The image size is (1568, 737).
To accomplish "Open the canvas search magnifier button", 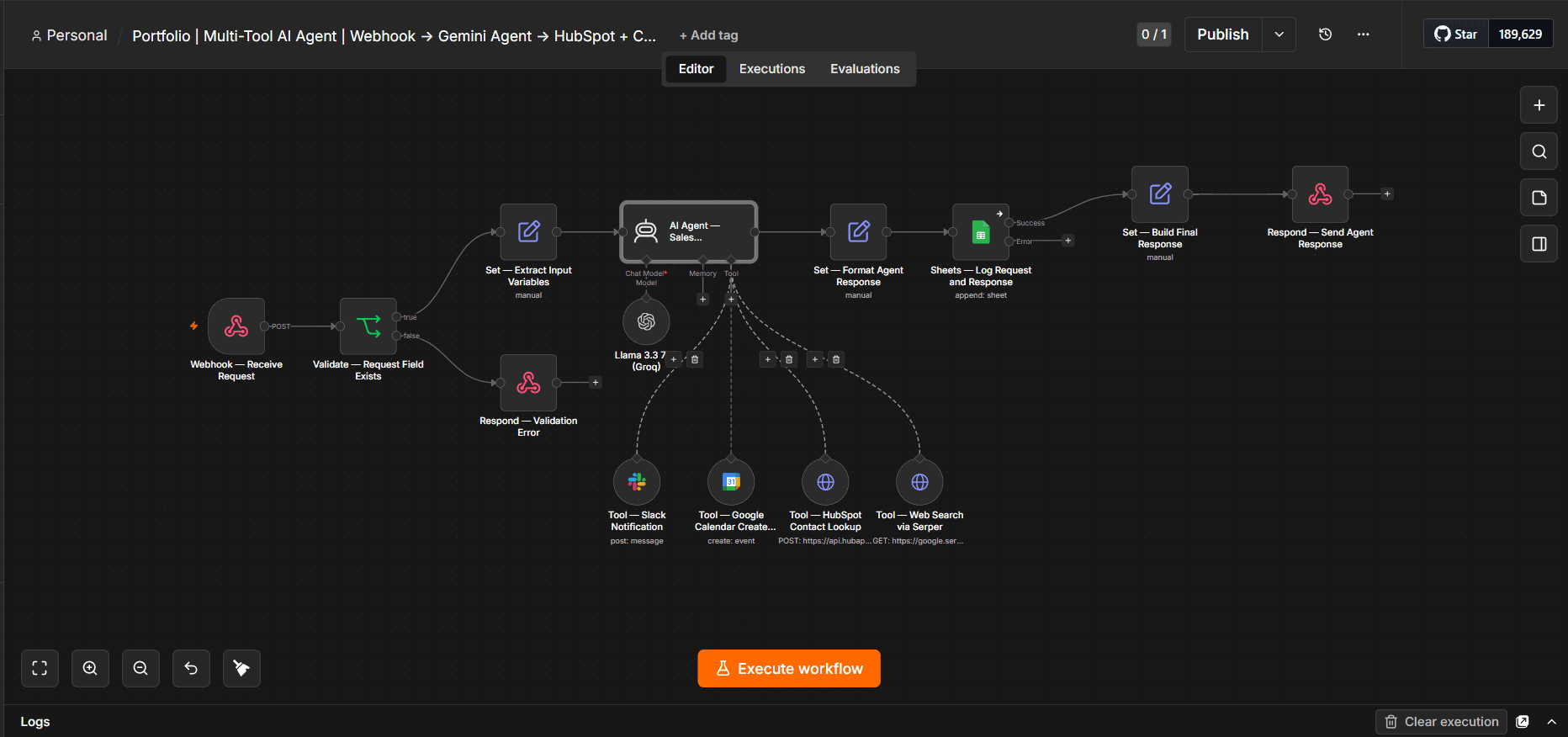I will pyautogui.click(x=1539, y=151).
